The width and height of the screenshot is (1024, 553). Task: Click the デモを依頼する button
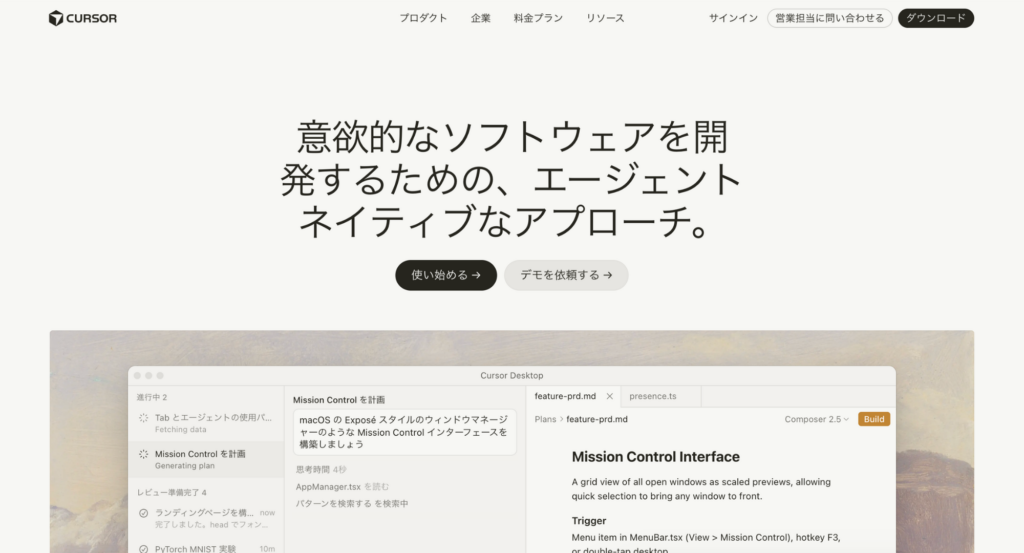pyautogui.click(x=566, y=275)
